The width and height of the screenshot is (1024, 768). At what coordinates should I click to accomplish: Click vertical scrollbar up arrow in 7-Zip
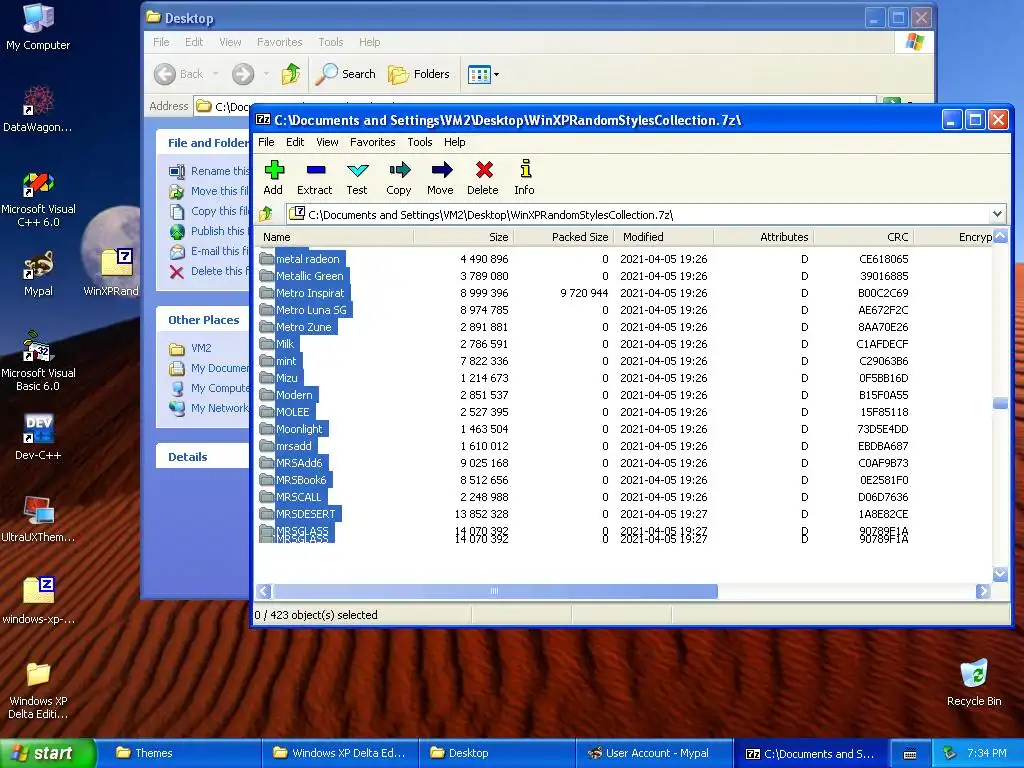point(1000,236)
